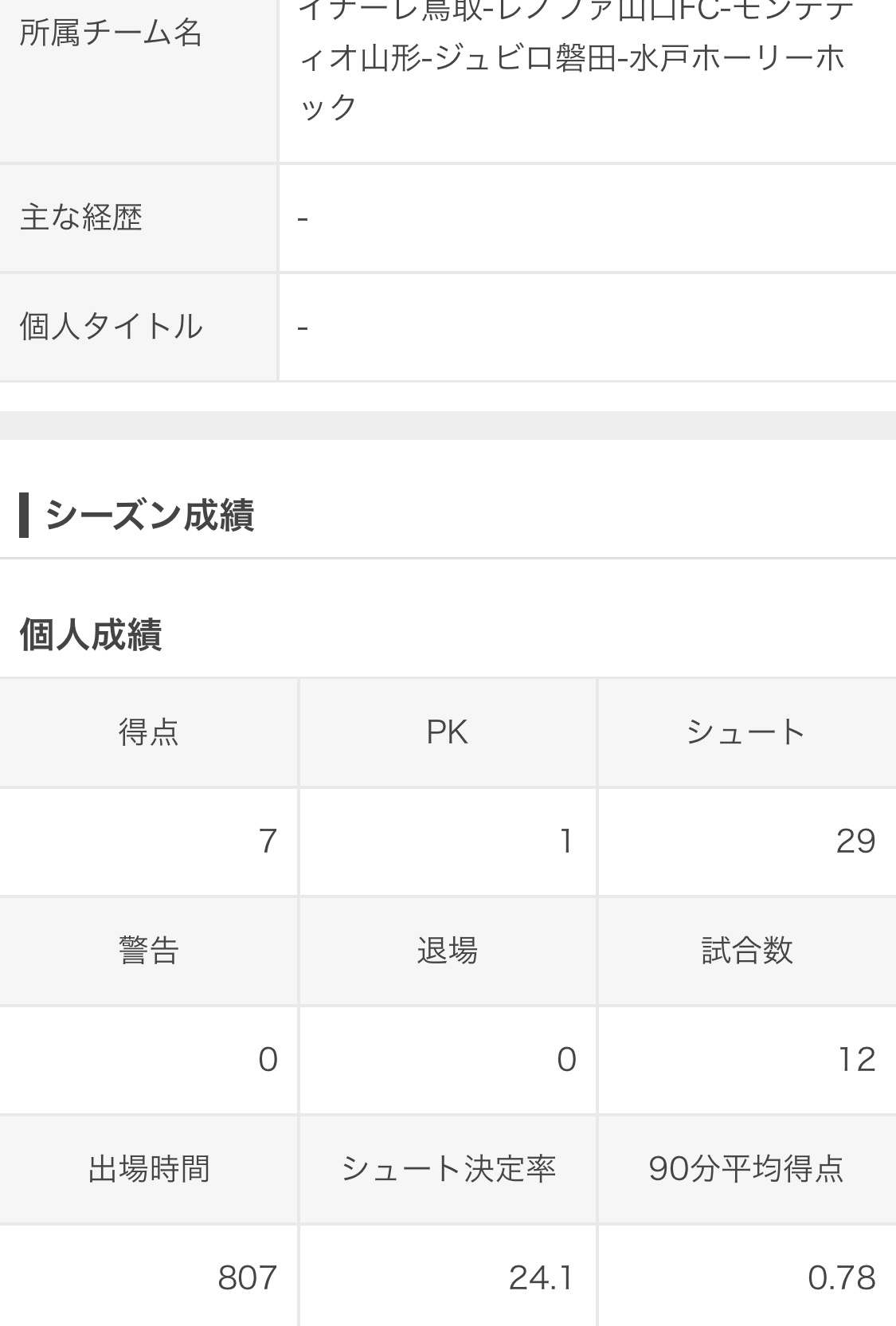Tap the 個人成績 subheading
Screen dimensions: 896x1326
91,635
